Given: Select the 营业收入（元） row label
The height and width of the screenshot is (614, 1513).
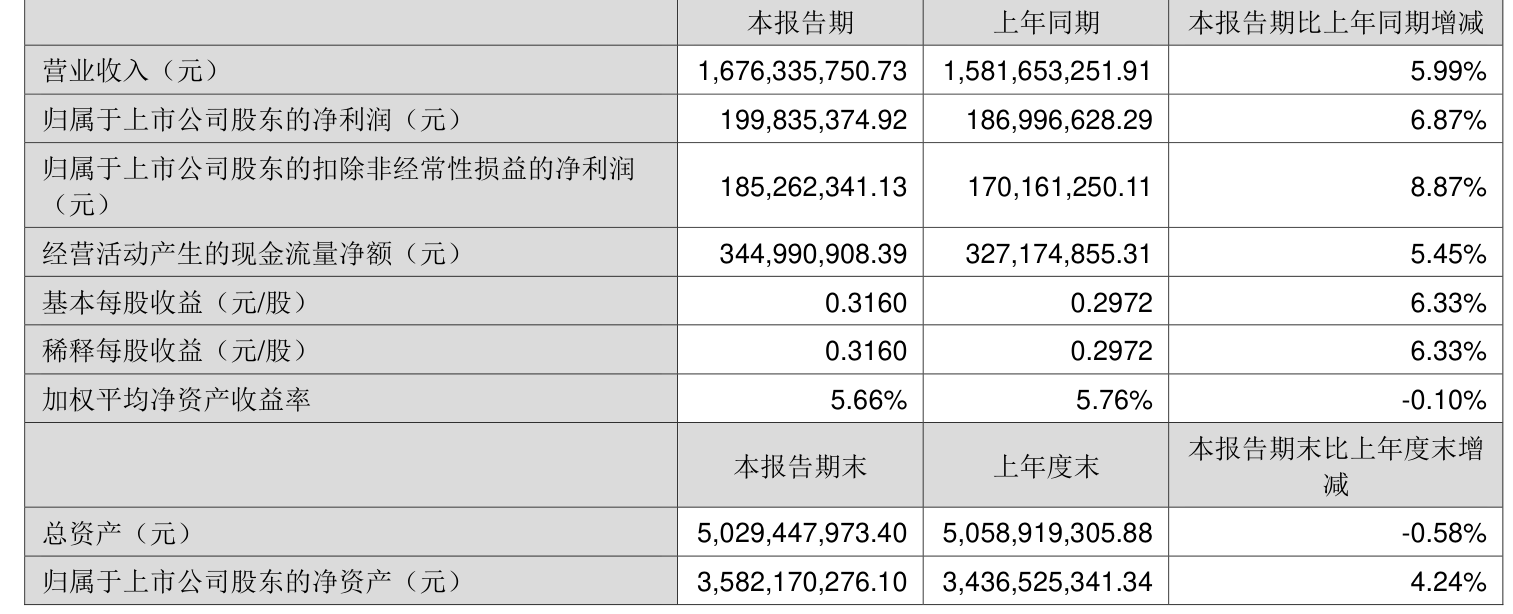Looking at the screenshot, I should coord(129,70).
